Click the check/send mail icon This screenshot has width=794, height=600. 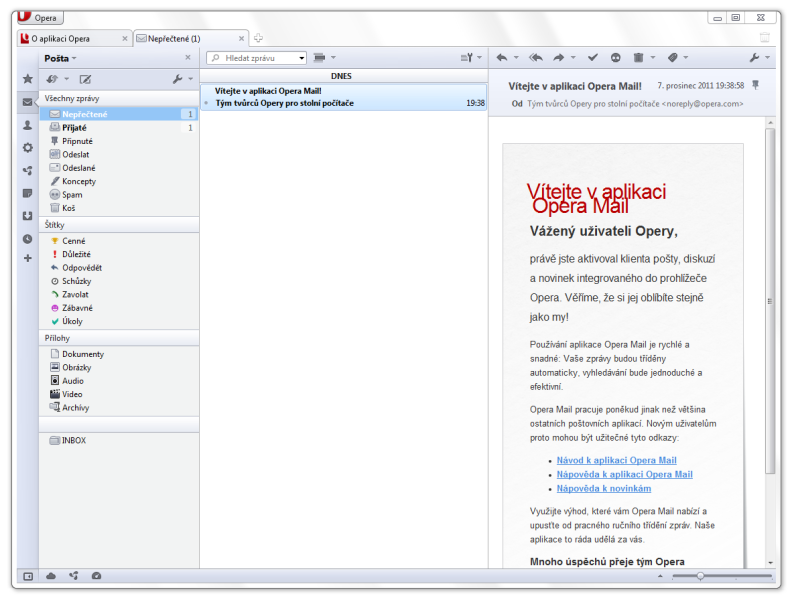pos(52,79)
